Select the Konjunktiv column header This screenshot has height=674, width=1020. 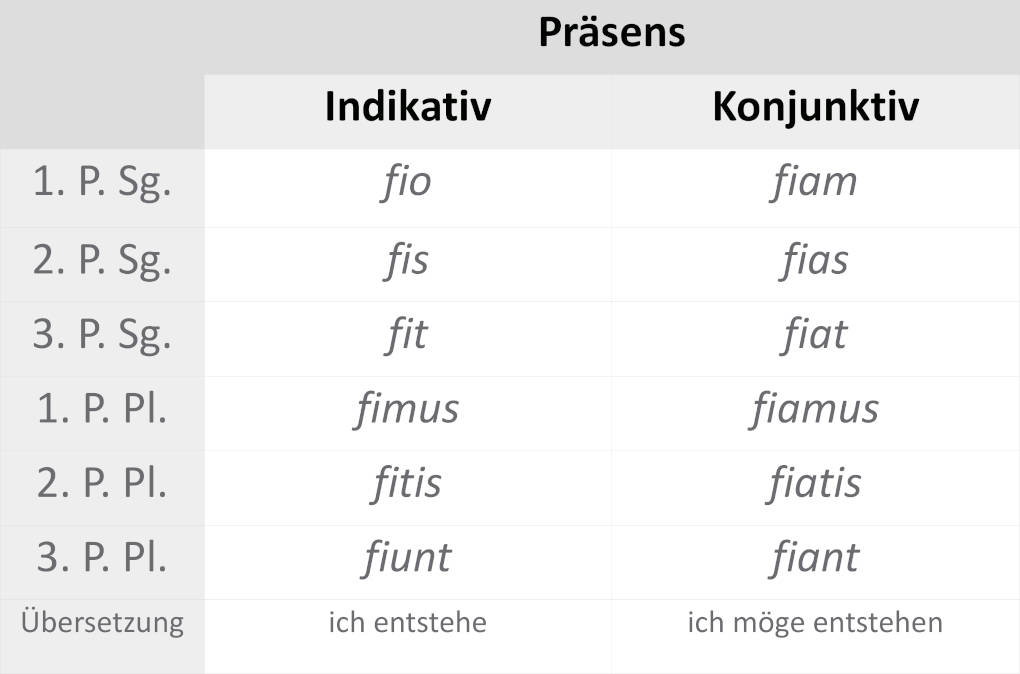815,107
